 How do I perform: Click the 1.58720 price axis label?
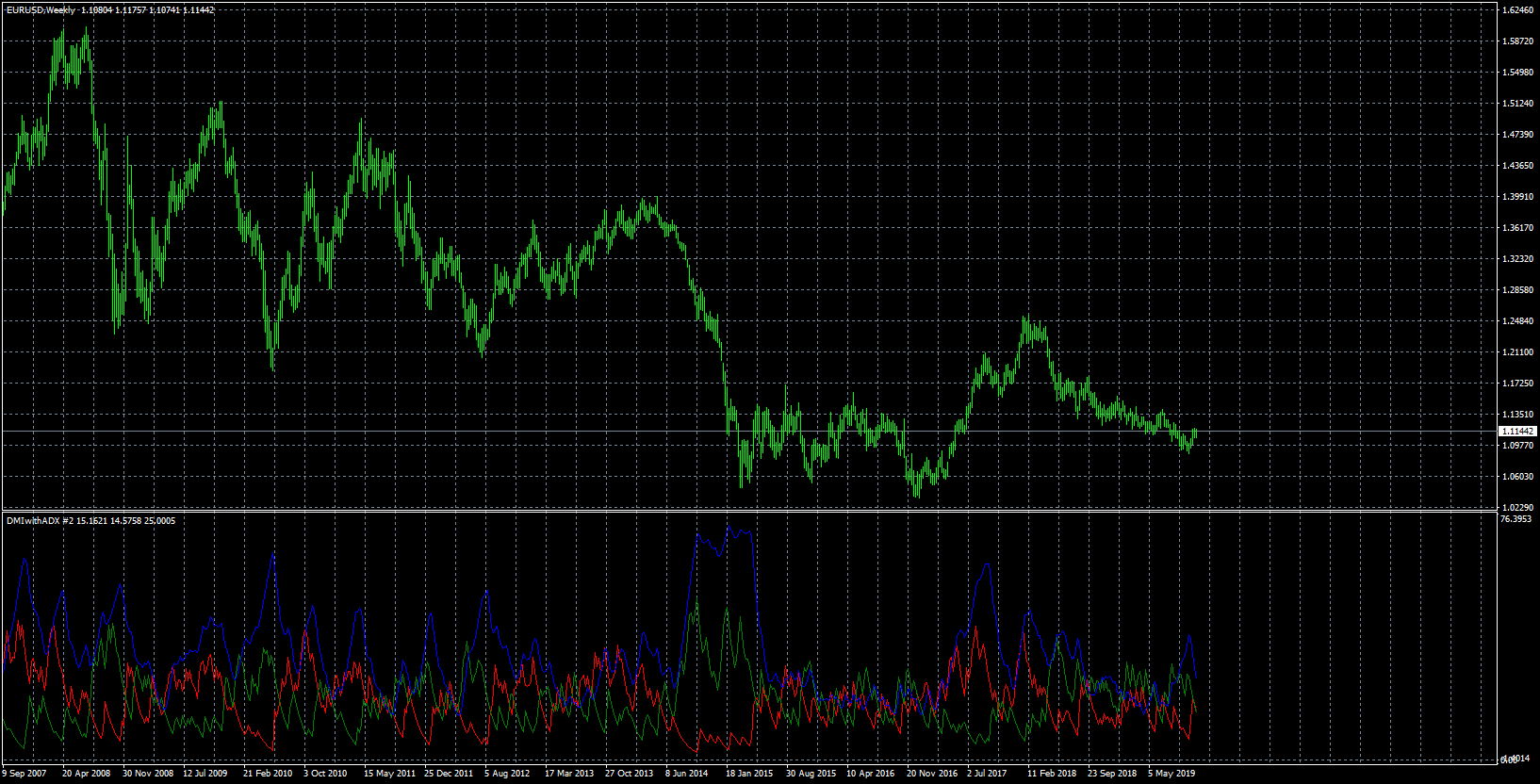(1517, 41)
